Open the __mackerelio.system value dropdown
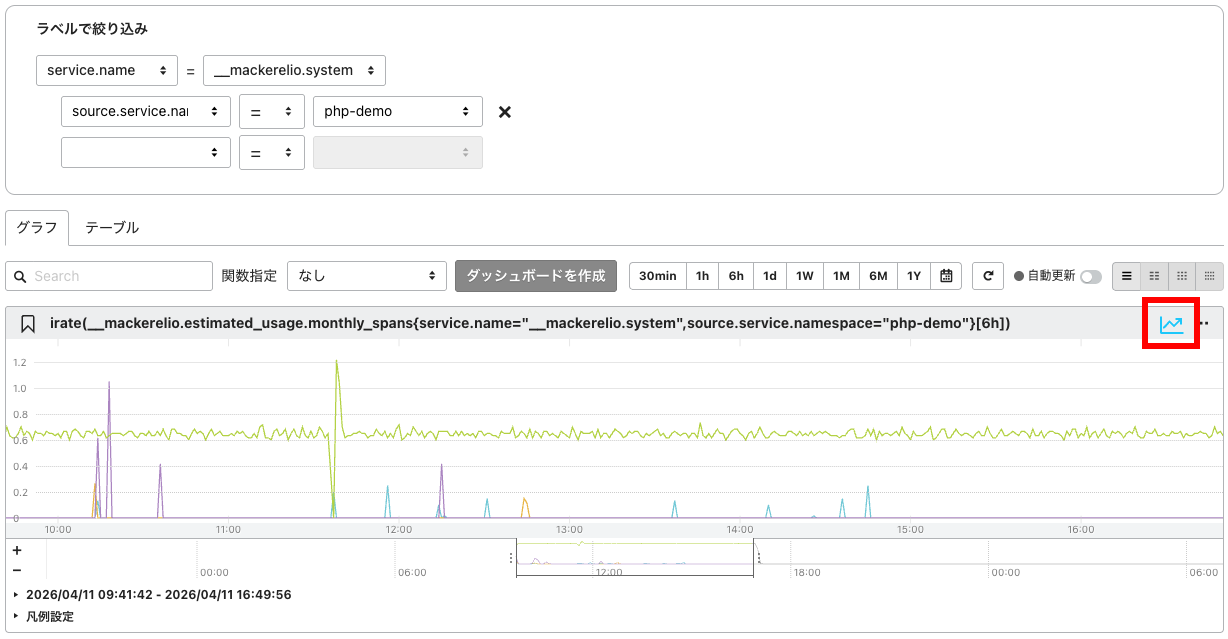1228x639 pixels. pos(294,70)
